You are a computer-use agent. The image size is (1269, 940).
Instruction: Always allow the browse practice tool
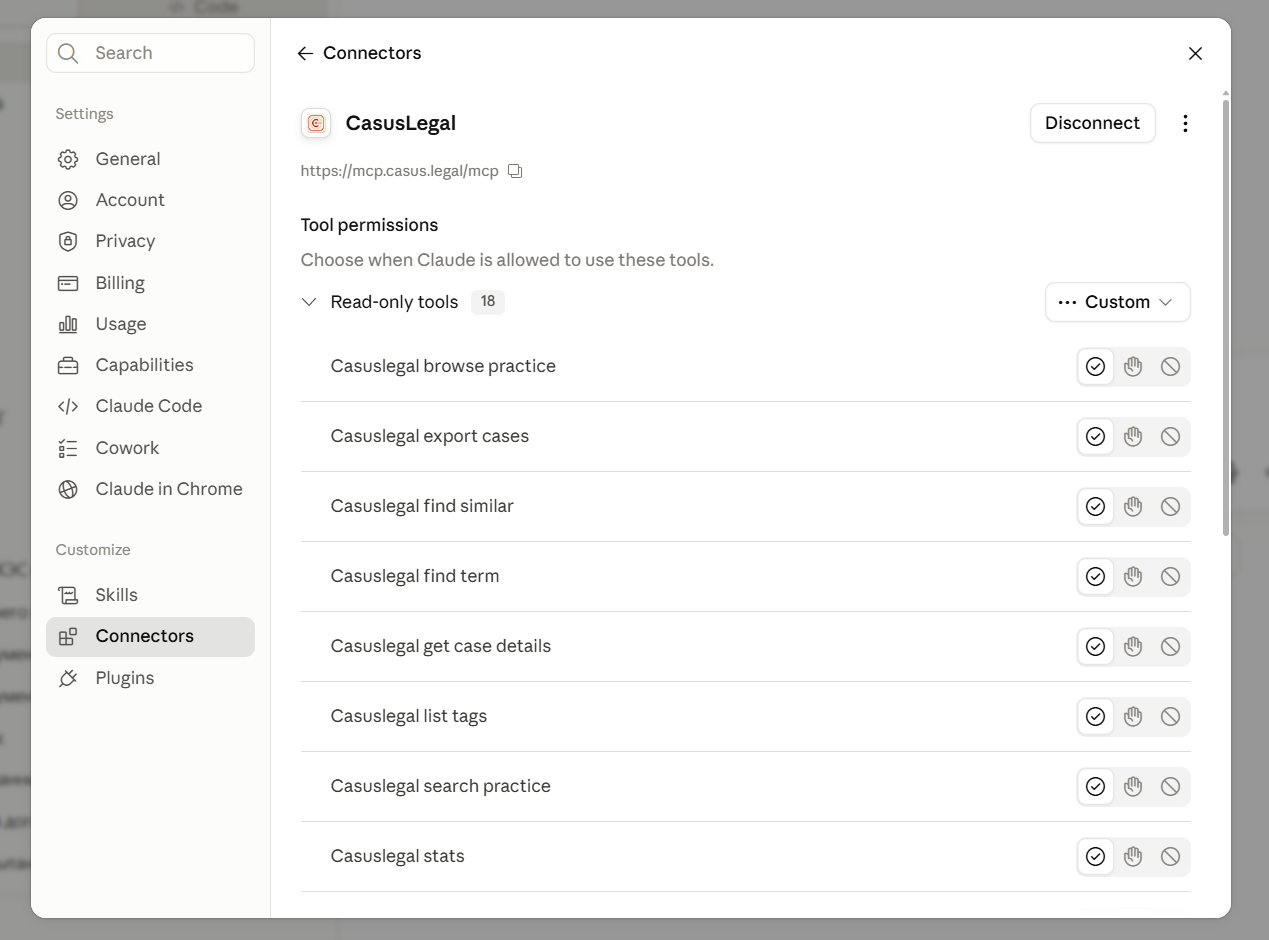click(x=1095, y=367)
